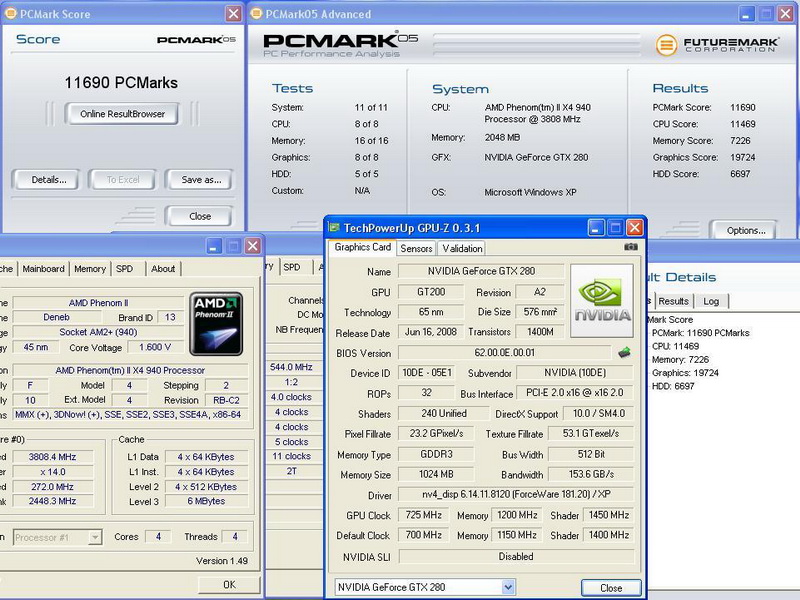Screen dimensions: 800x600
Task: Select the Graphics Card tab
Action: (362, 247)
